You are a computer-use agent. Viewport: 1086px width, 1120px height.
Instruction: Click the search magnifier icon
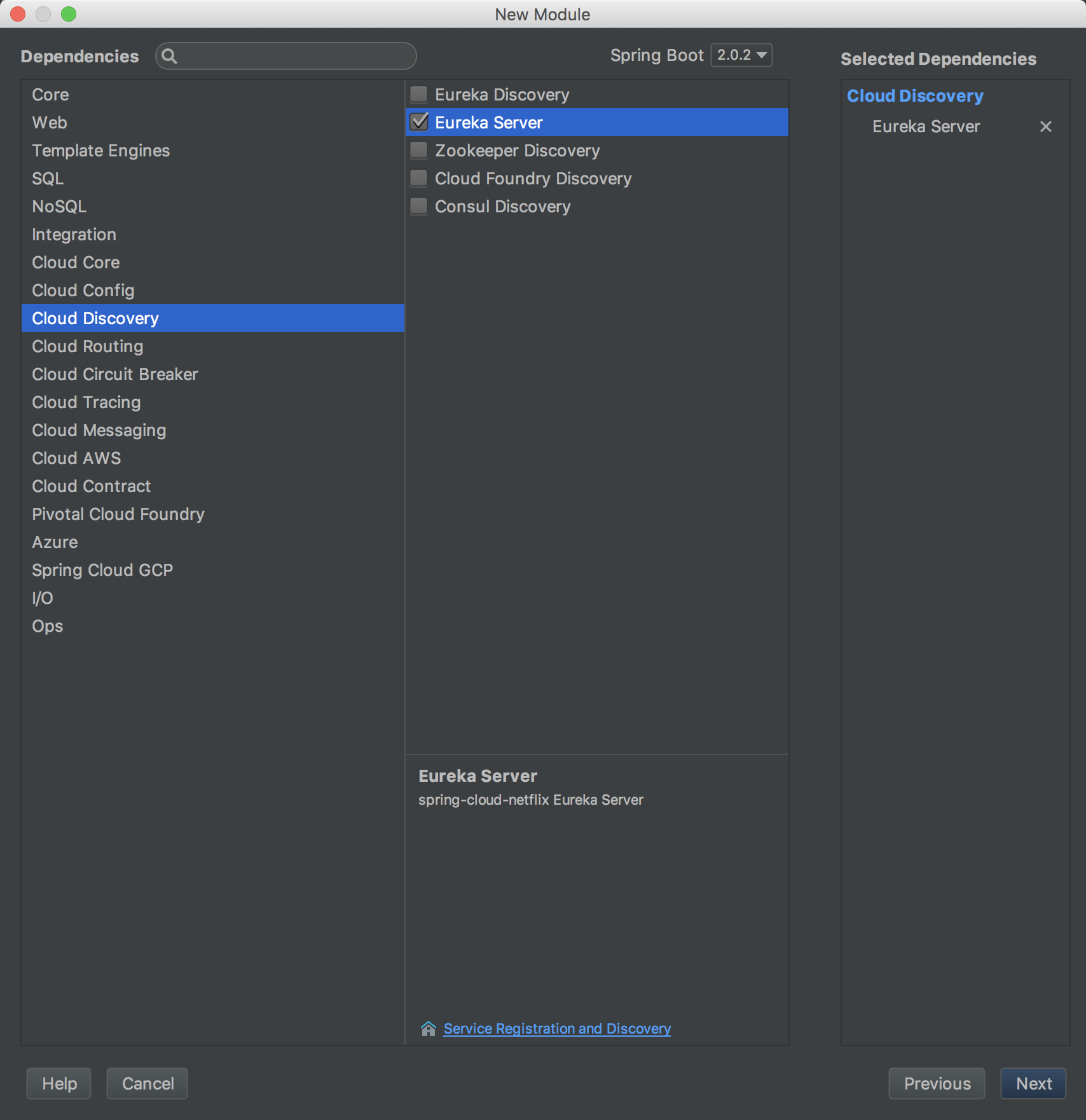pos(169,57)
